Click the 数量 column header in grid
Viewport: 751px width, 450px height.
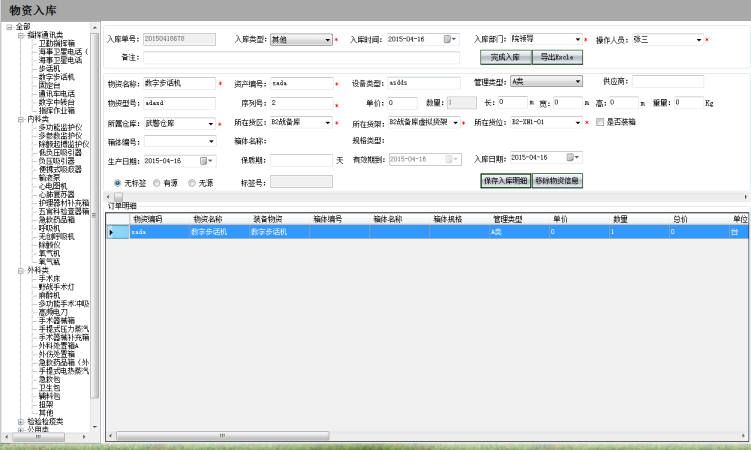click(639, 219)
